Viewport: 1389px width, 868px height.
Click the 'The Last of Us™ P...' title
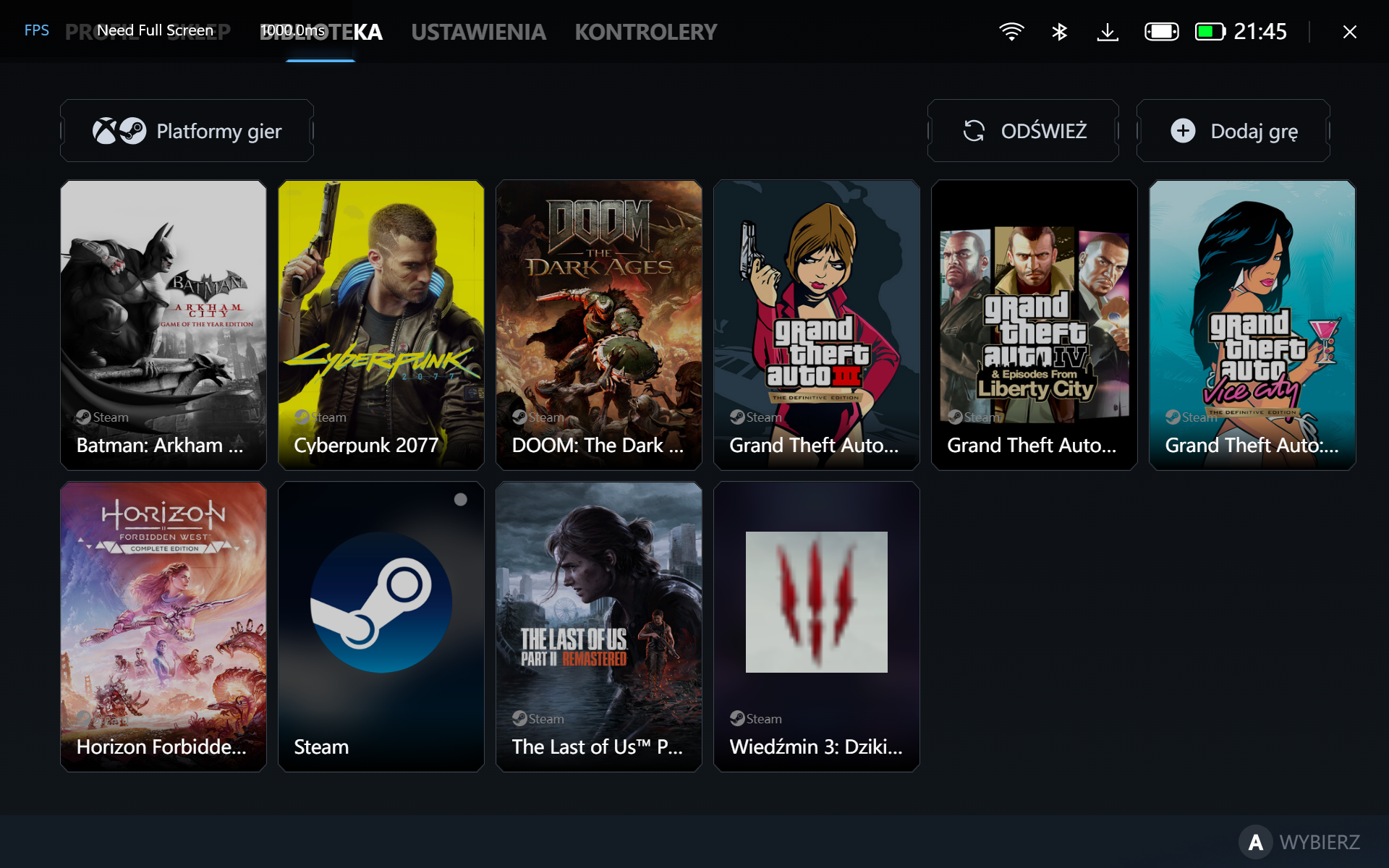click(x=598, y=747)
